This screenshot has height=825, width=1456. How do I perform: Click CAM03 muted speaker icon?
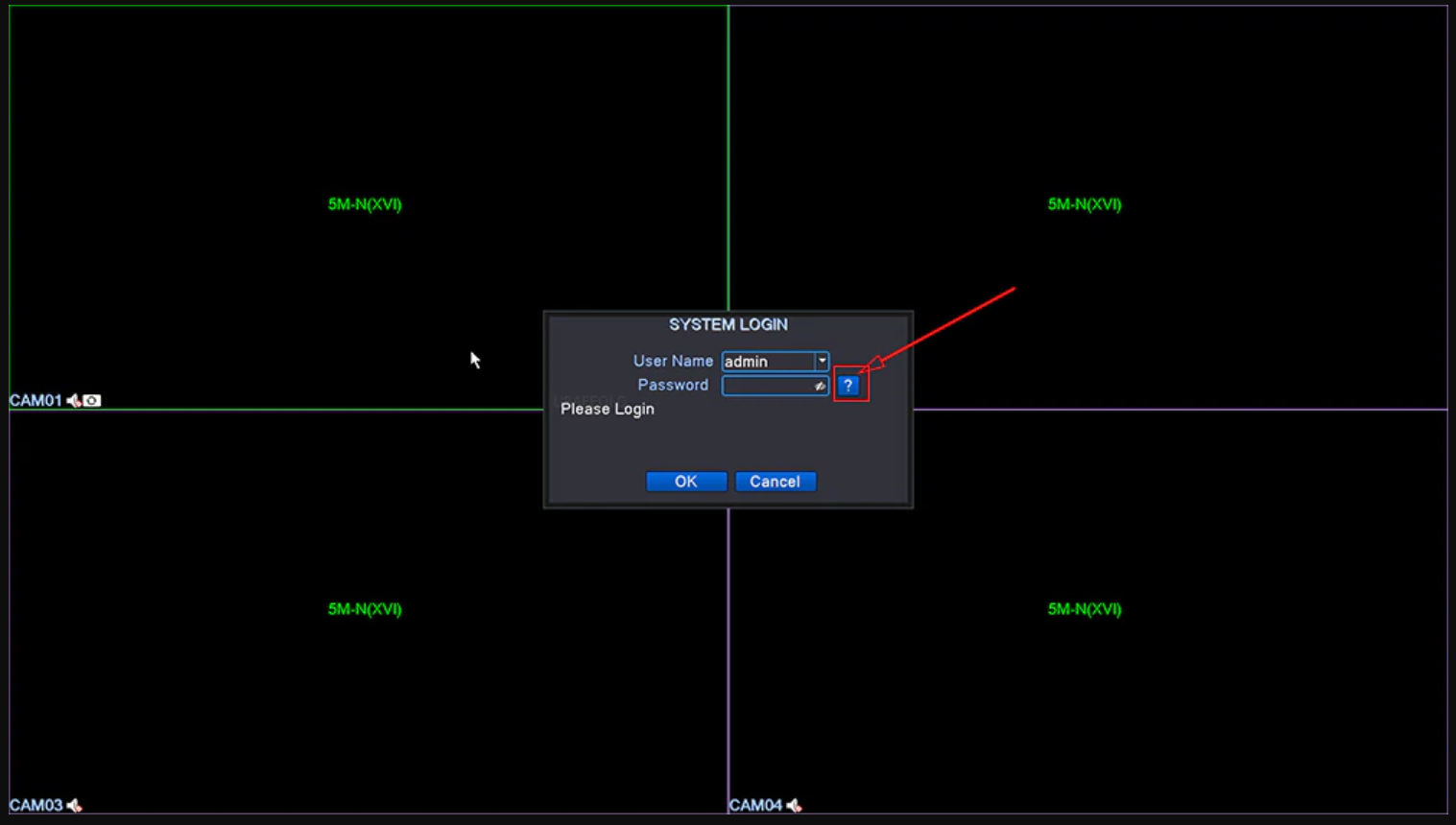point(74,806)
